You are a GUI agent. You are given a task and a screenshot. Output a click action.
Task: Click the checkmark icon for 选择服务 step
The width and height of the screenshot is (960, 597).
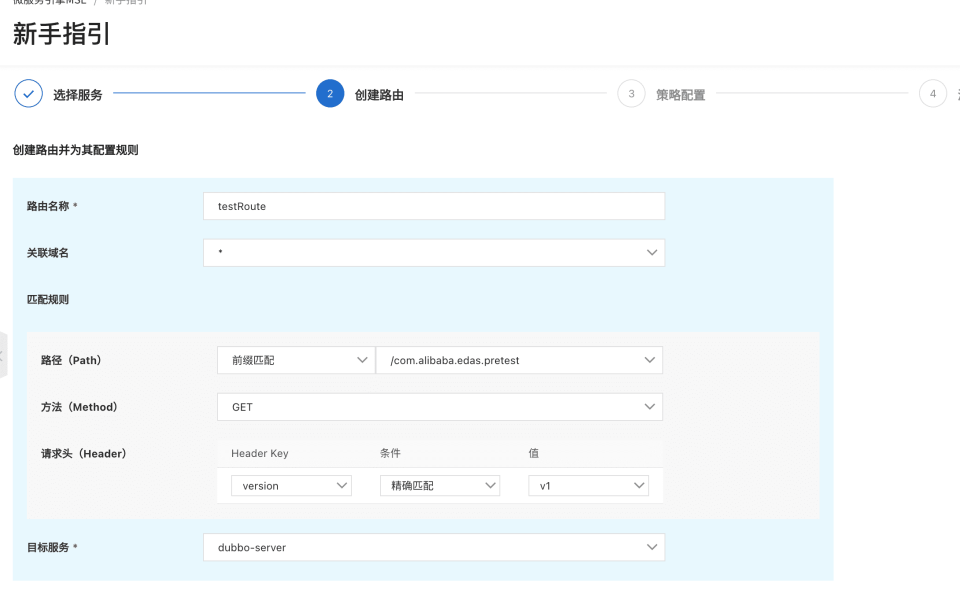tap(29, 94)
